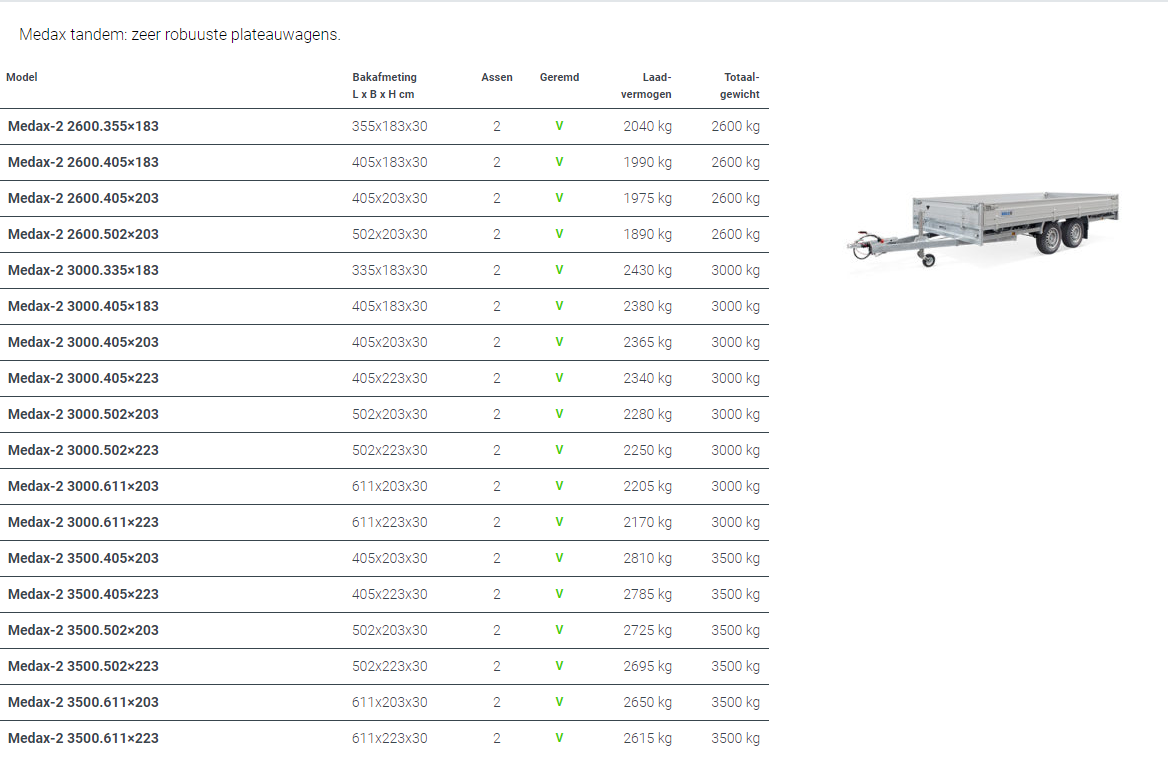Click the green check for Medax-2 3000.405×223

click(x=559, y=378)
